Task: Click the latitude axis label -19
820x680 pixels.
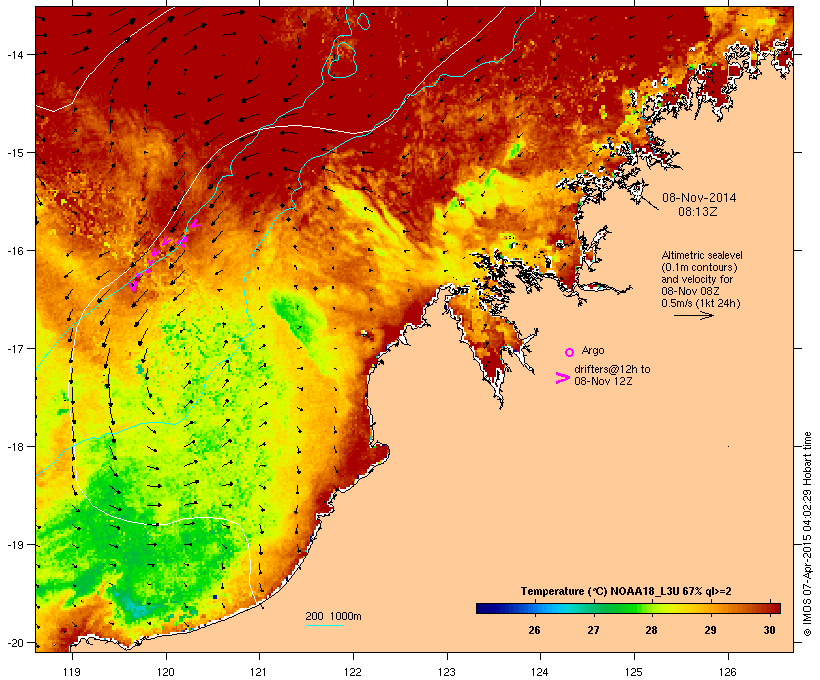Action: 14,545
